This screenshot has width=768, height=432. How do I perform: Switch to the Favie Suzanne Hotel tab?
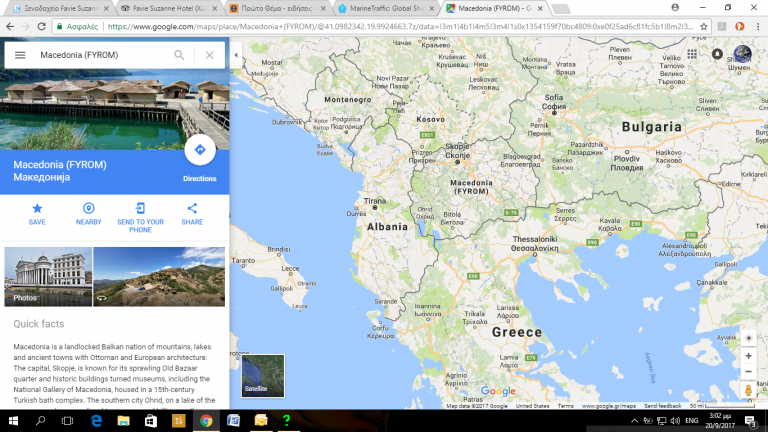[169, 8]
